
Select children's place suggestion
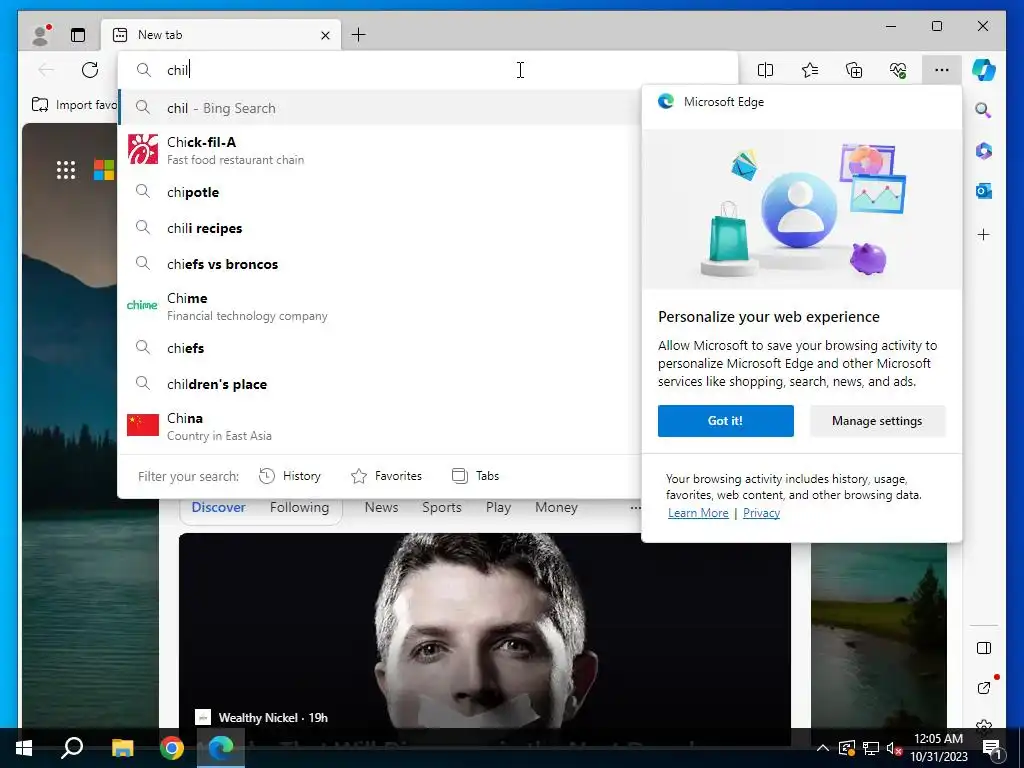pyautogui.click(x=379, y=384)
